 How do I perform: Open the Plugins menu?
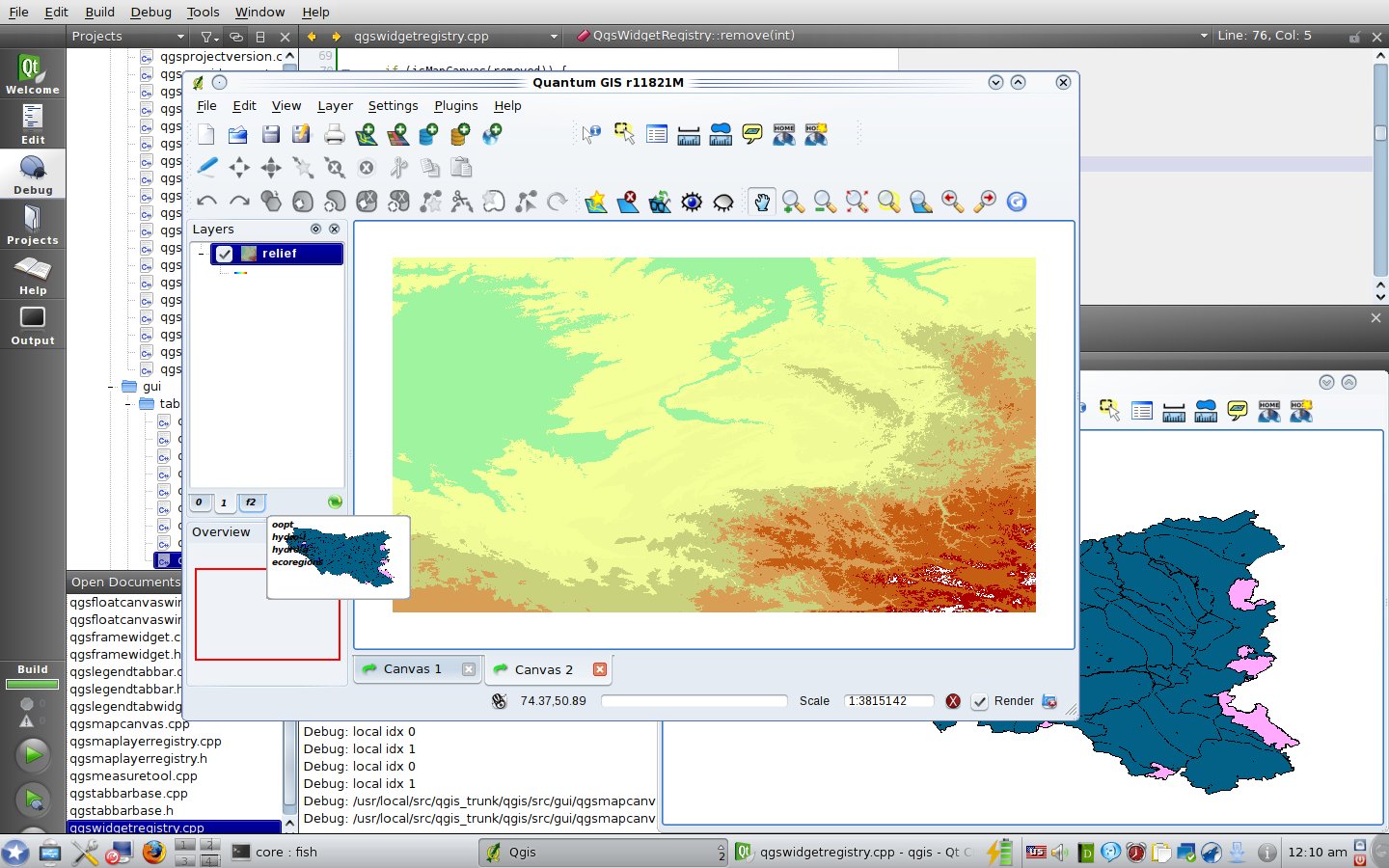(x=455, y=106)
